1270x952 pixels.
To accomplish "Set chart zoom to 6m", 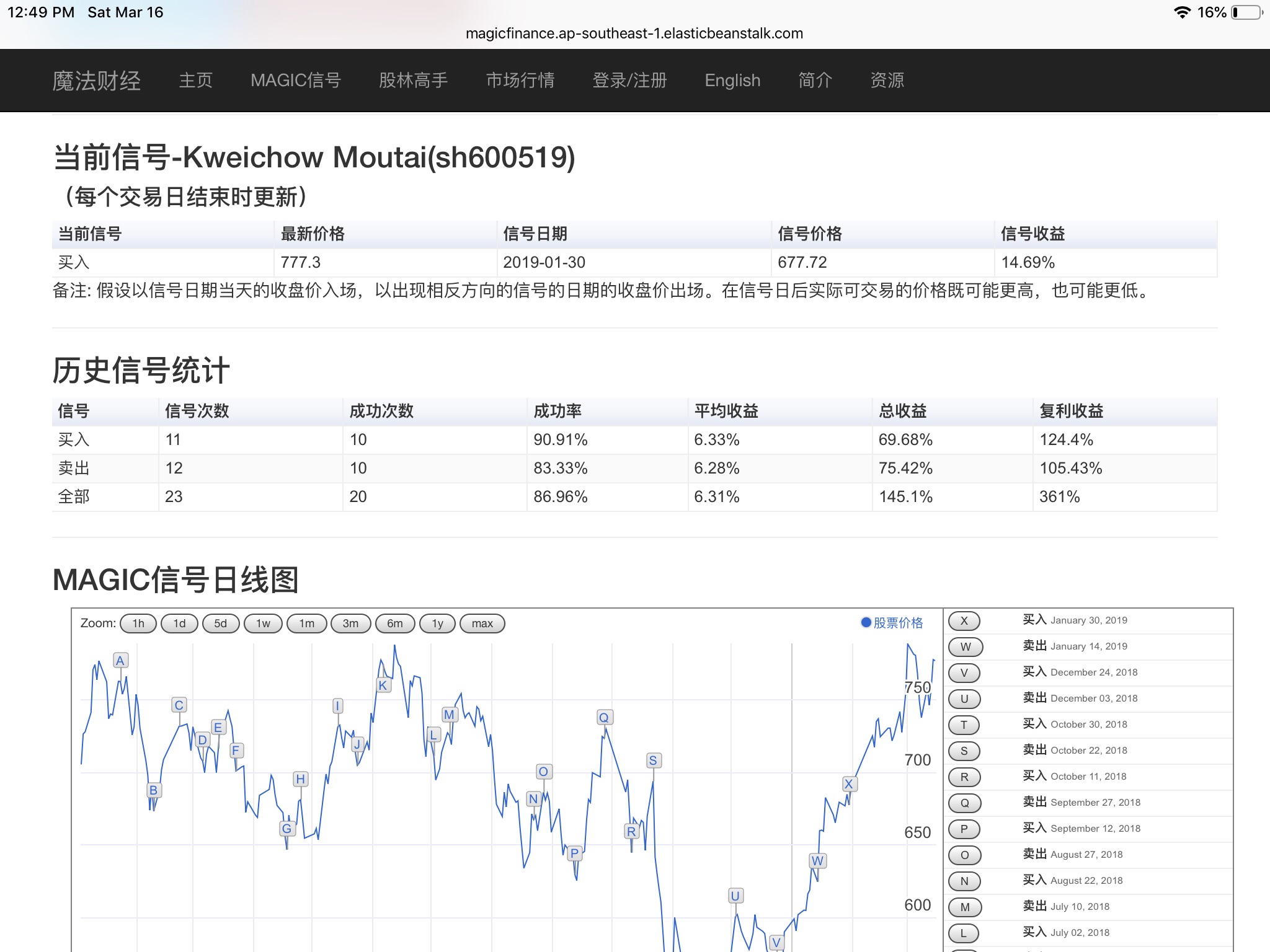I will click(x=395, y=624).
